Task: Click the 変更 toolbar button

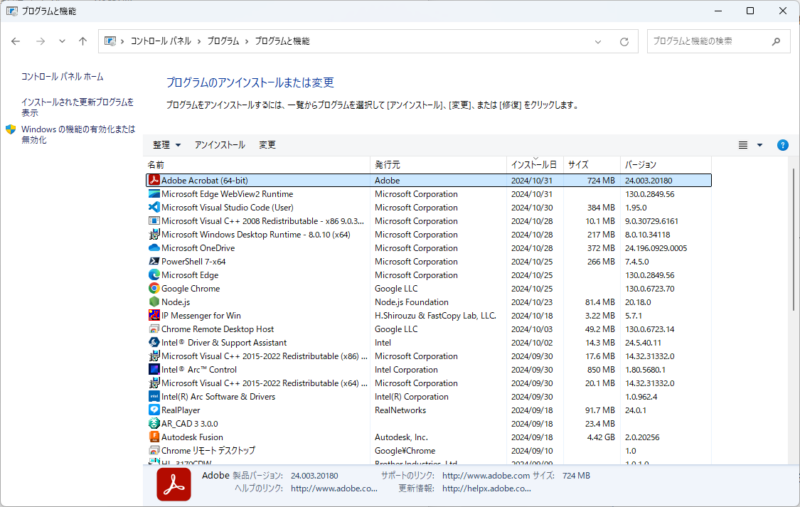Action: tap(267, 145)
